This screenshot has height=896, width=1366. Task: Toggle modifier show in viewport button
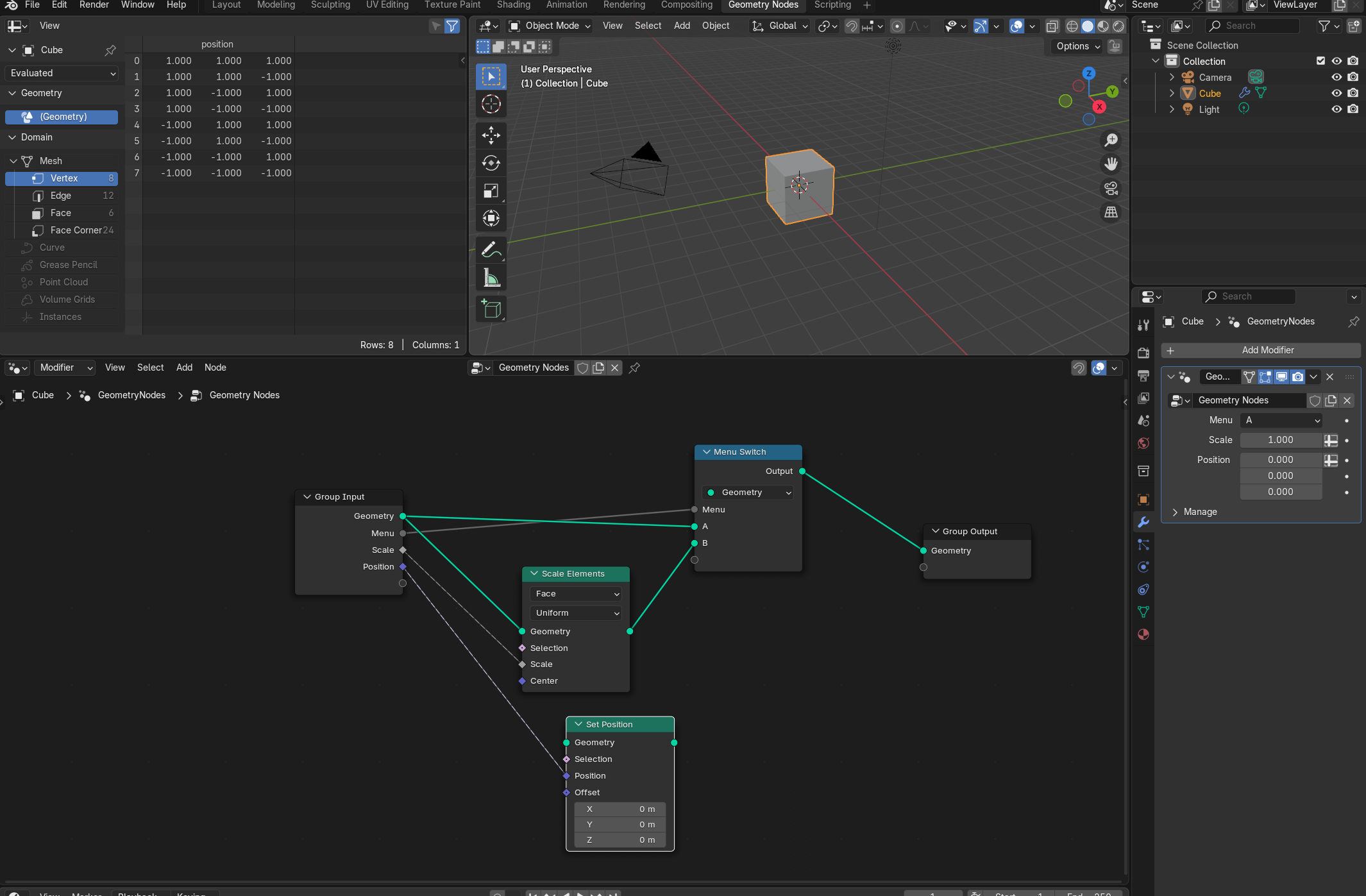[1281, 376]
